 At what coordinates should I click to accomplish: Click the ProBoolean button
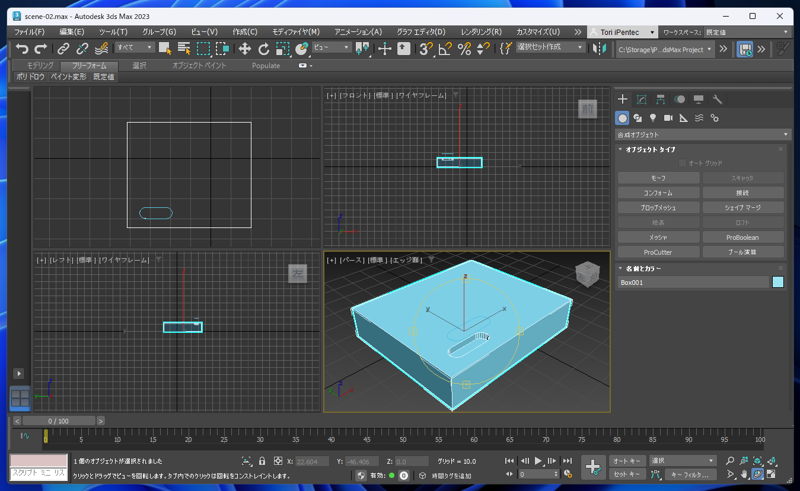tap(743, 237)
